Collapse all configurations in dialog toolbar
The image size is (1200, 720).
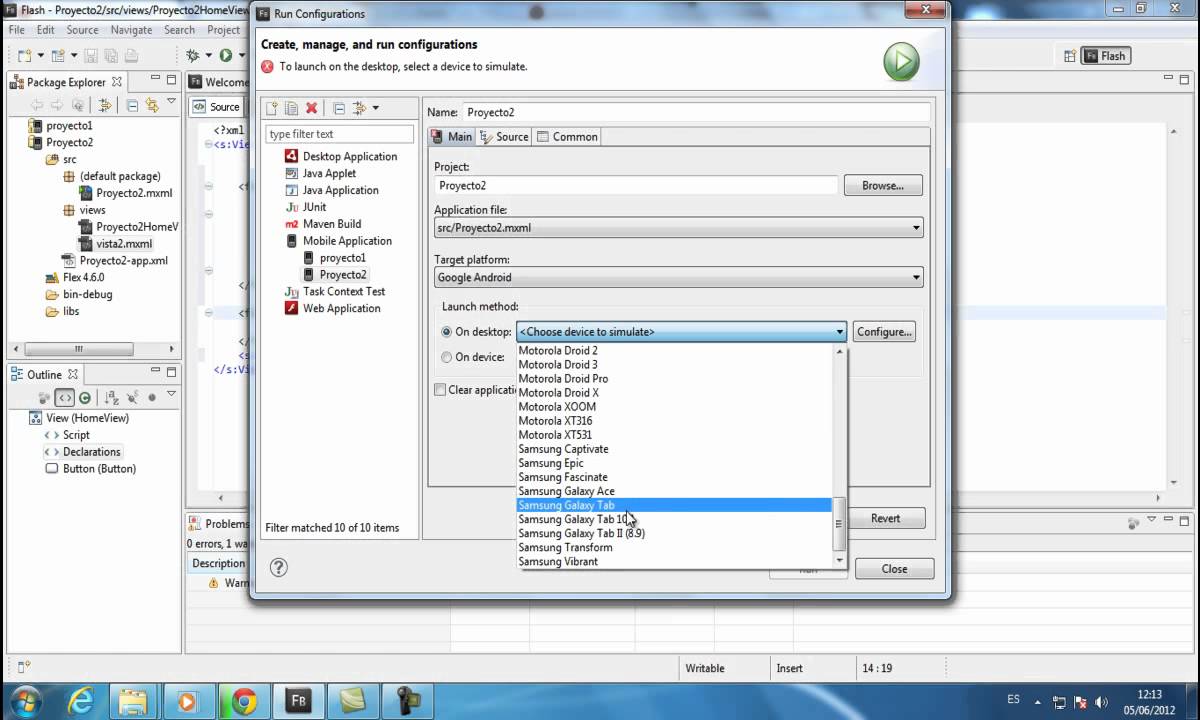(339, 108)
